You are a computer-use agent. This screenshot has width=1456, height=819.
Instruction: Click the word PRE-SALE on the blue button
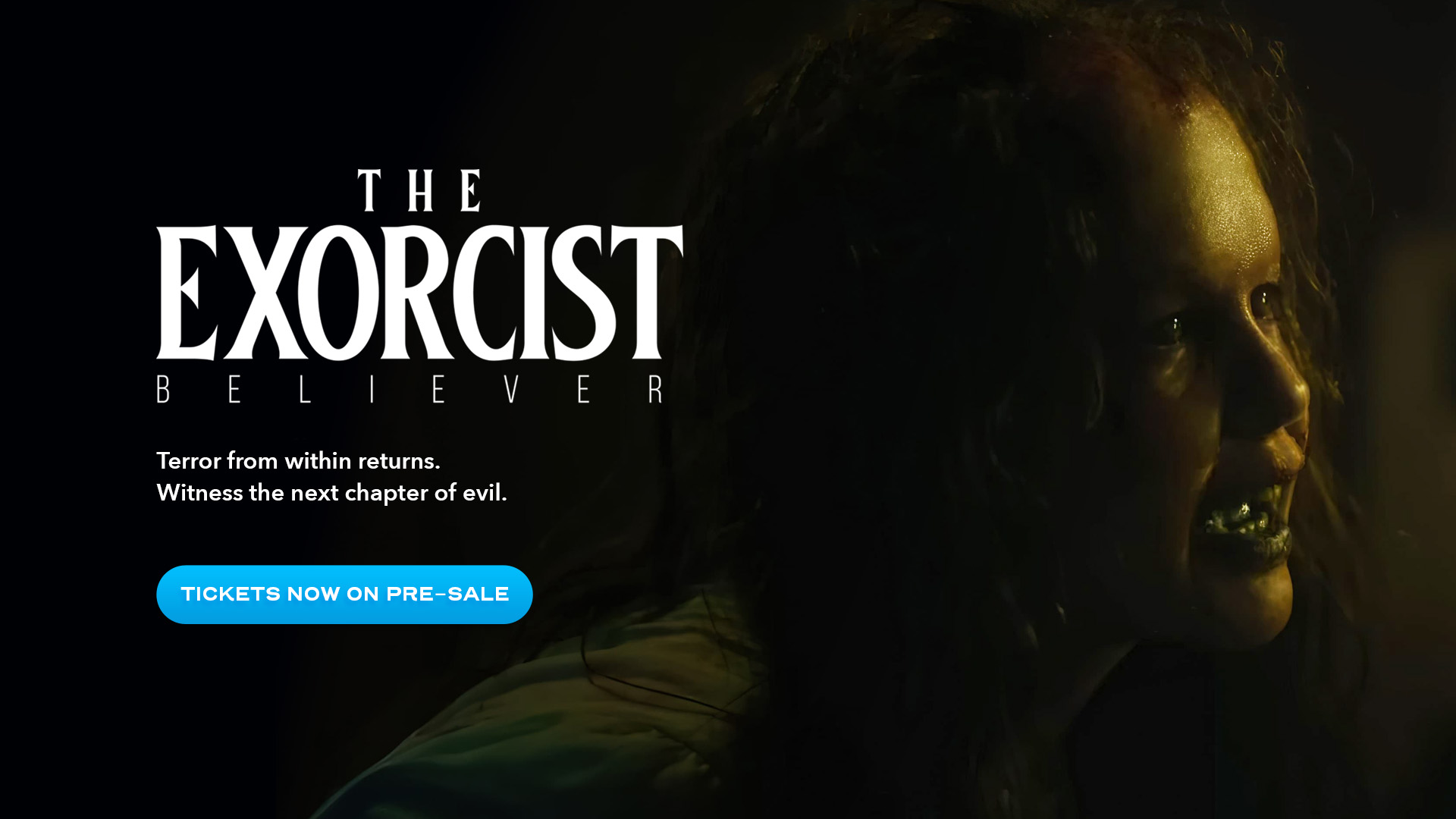tap(447, 595)
